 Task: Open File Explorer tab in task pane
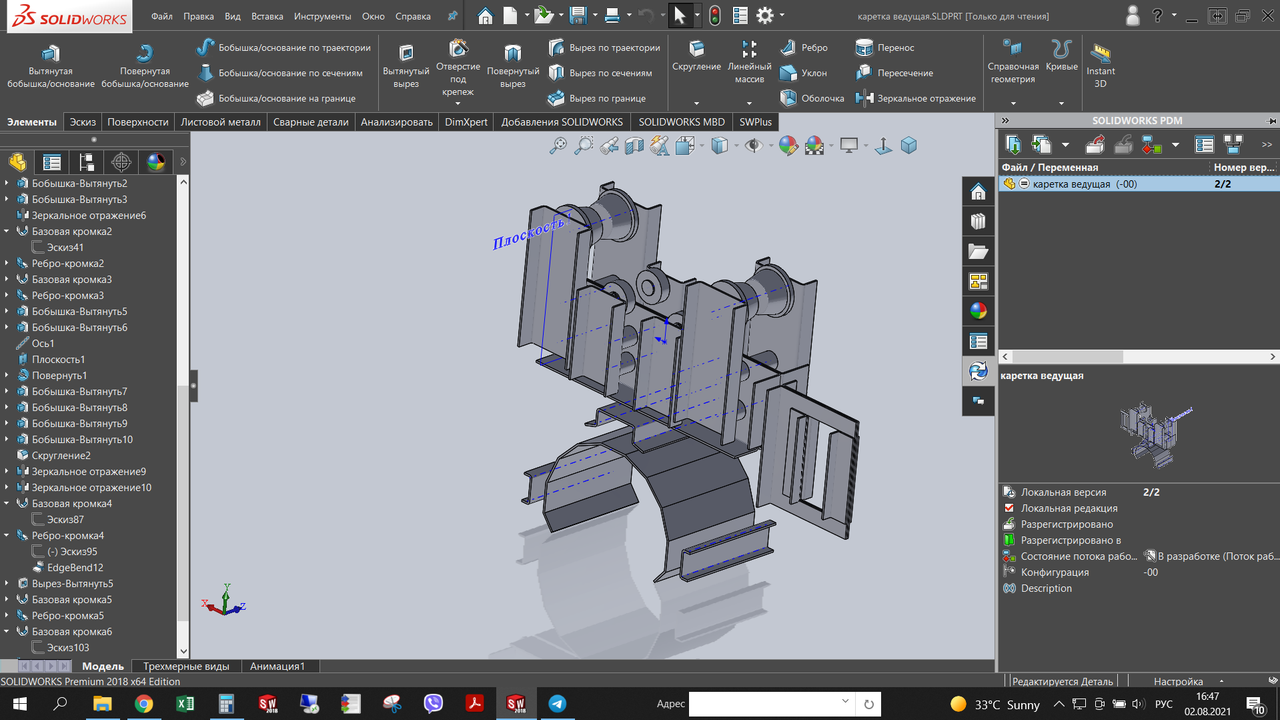(x=978, y=251)
